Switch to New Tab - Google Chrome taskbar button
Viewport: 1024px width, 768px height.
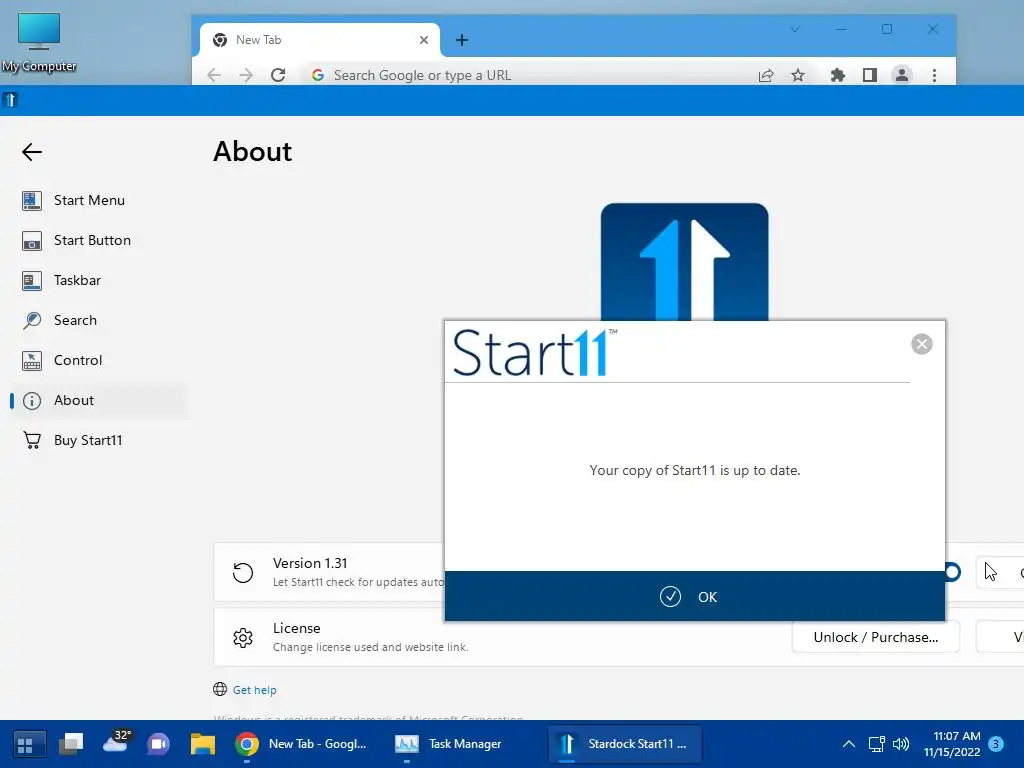pos(302,744)
